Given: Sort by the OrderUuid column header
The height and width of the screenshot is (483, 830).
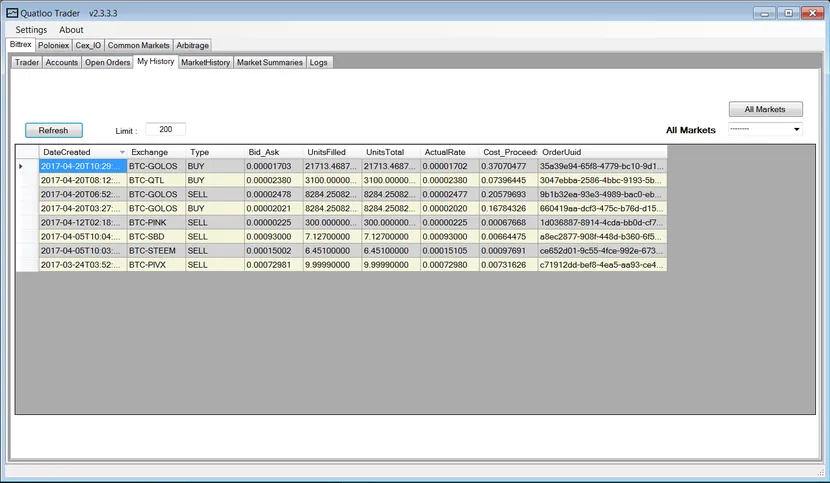Looking at the screenshot, I should click(602, 152).
